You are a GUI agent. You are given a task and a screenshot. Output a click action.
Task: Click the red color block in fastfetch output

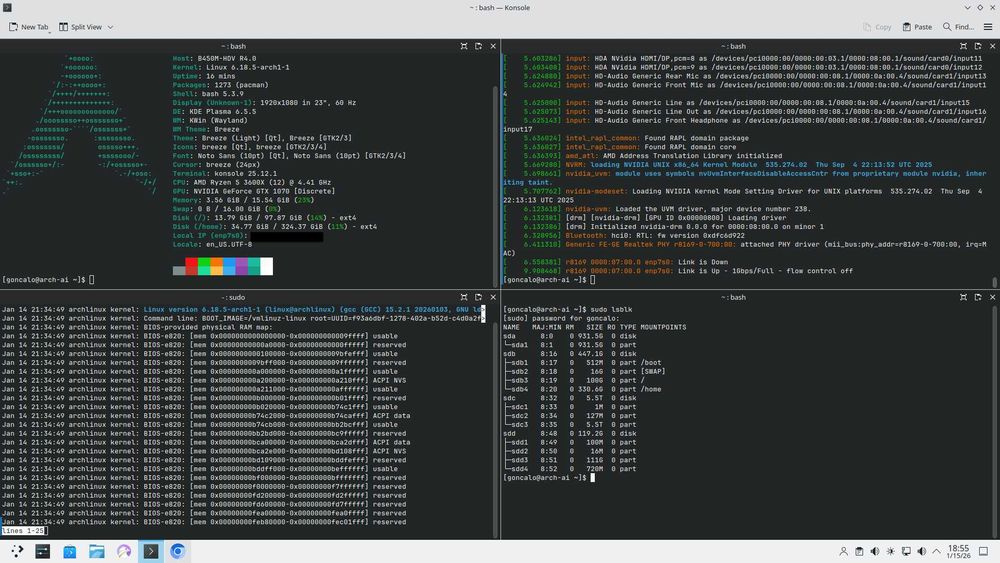point(192,266)
